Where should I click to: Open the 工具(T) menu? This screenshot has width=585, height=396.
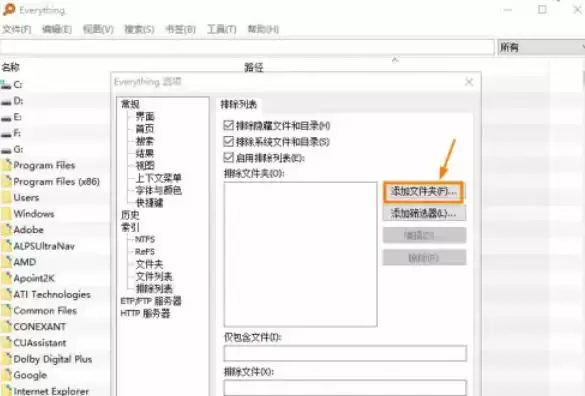tap(222, 29)
